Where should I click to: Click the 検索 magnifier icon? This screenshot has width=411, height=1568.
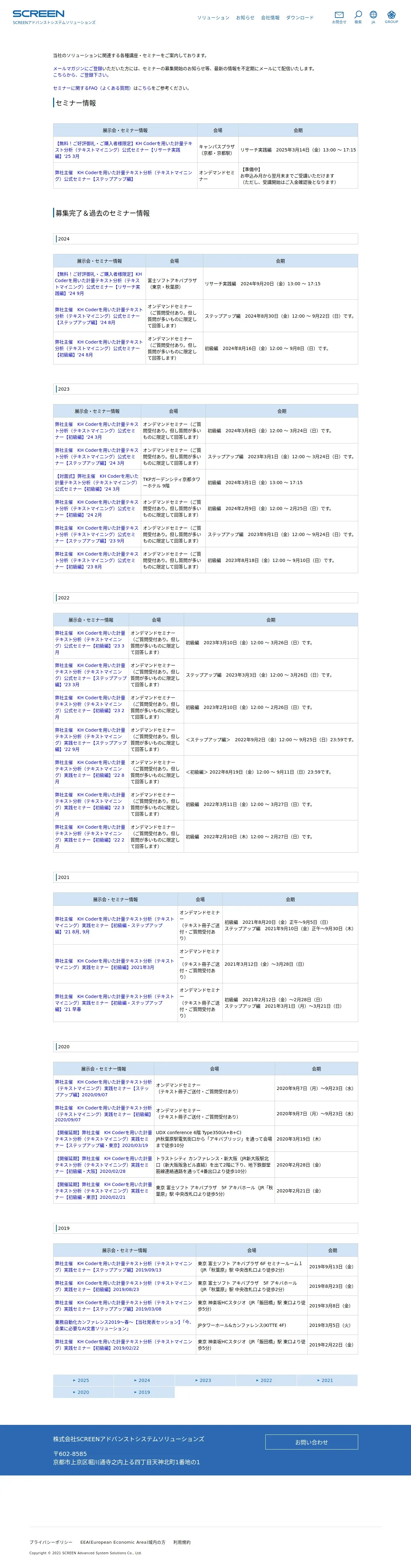358,17
